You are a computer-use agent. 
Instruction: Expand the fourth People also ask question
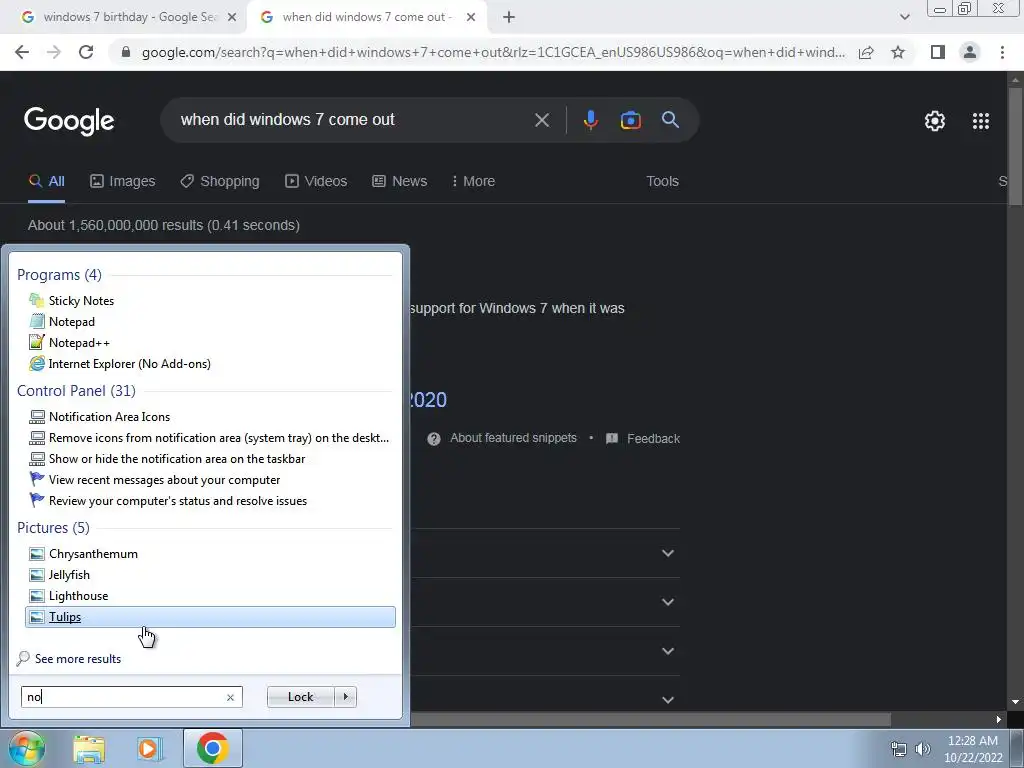point(667,699)
